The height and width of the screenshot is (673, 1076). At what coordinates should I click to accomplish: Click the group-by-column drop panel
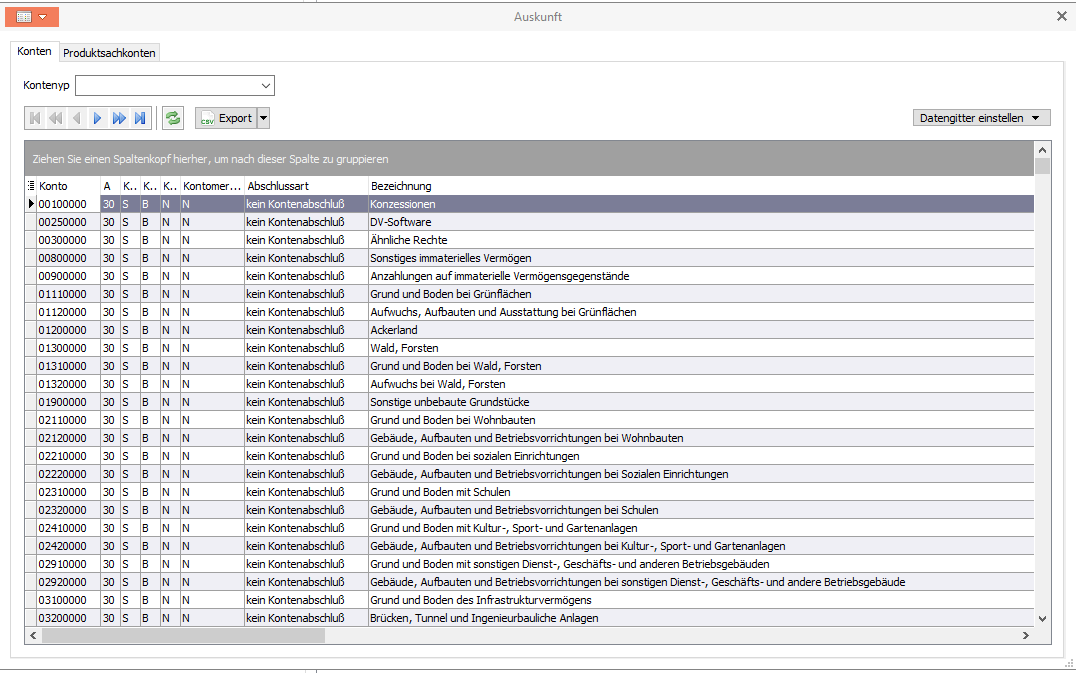(529, 158)
